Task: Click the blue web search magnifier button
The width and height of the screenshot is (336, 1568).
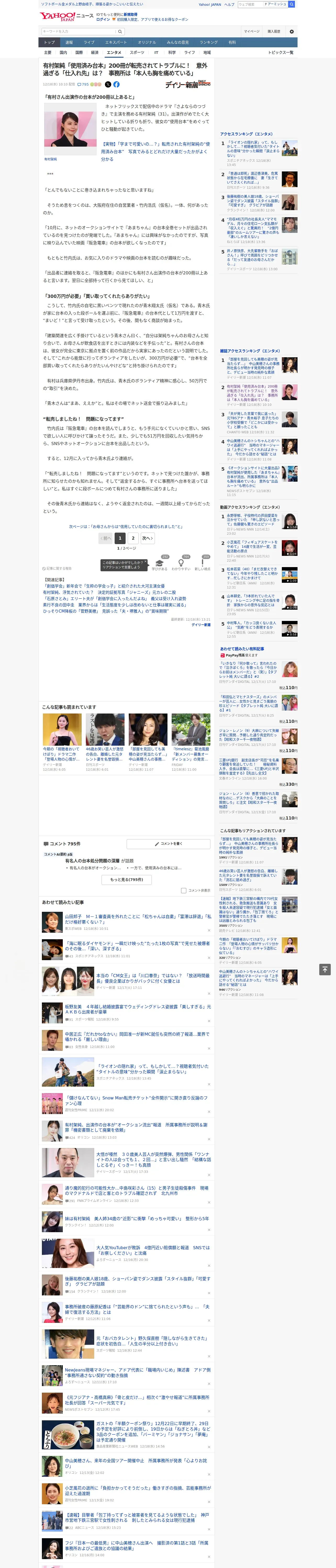Action: (x=292, y=4)
